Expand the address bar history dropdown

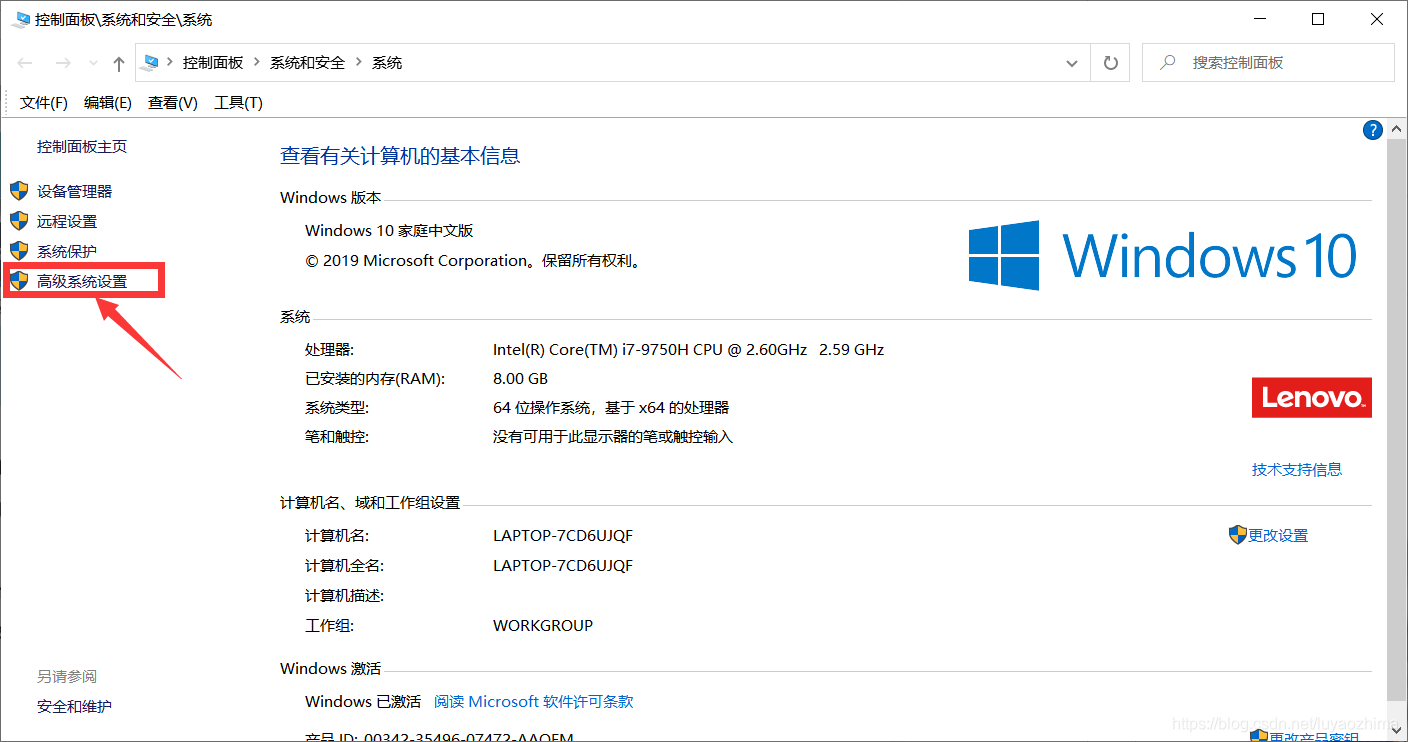(1073, 63)
